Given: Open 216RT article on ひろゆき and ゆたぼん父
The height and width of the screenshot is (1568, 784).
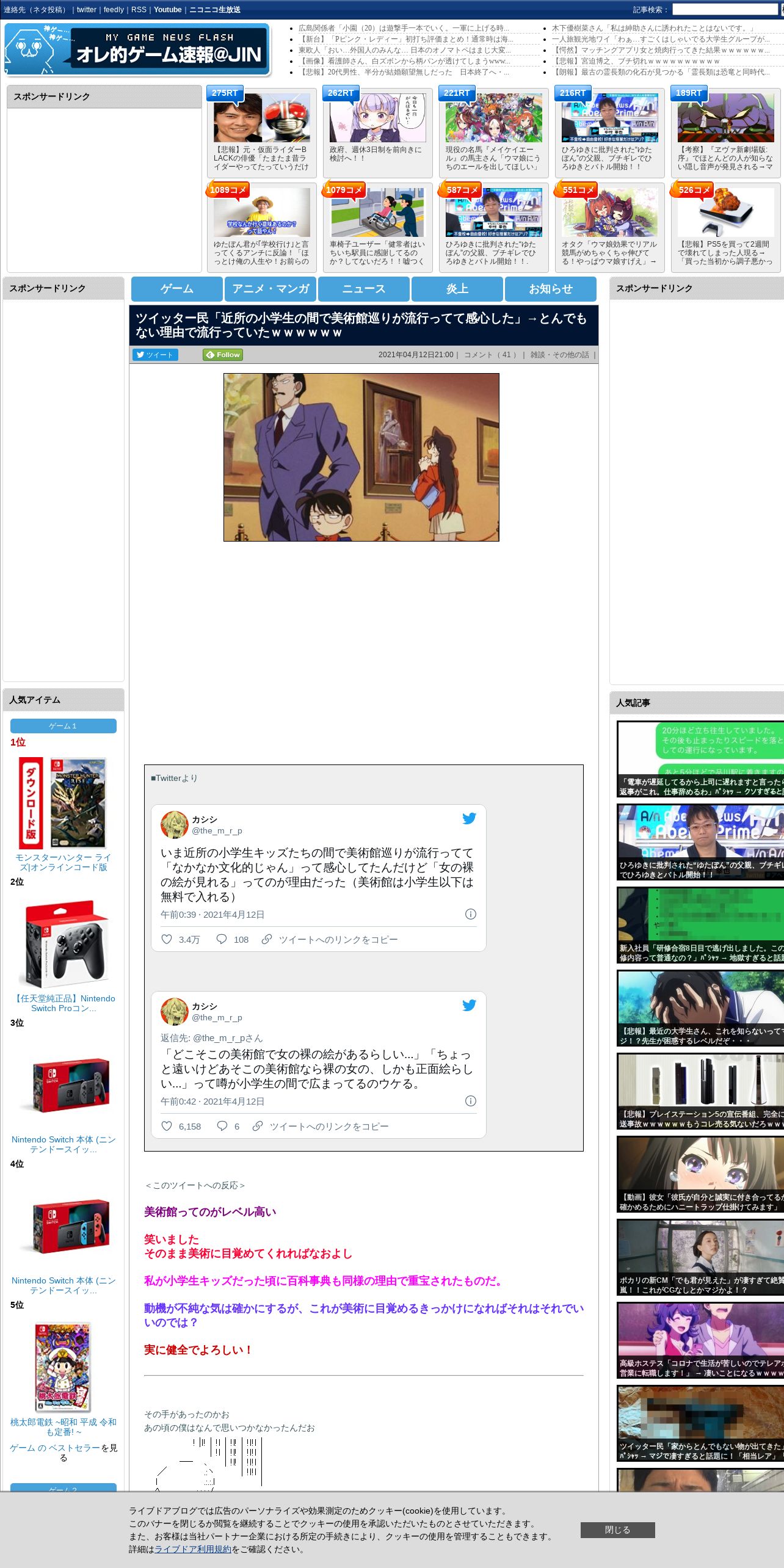Looking at the screenshot, I should [609, 132].
